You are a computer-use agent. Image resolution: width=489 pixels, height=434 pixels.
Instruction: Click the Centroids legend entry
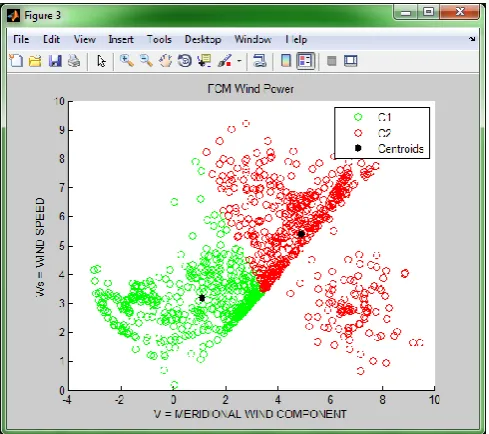(400, 149)
